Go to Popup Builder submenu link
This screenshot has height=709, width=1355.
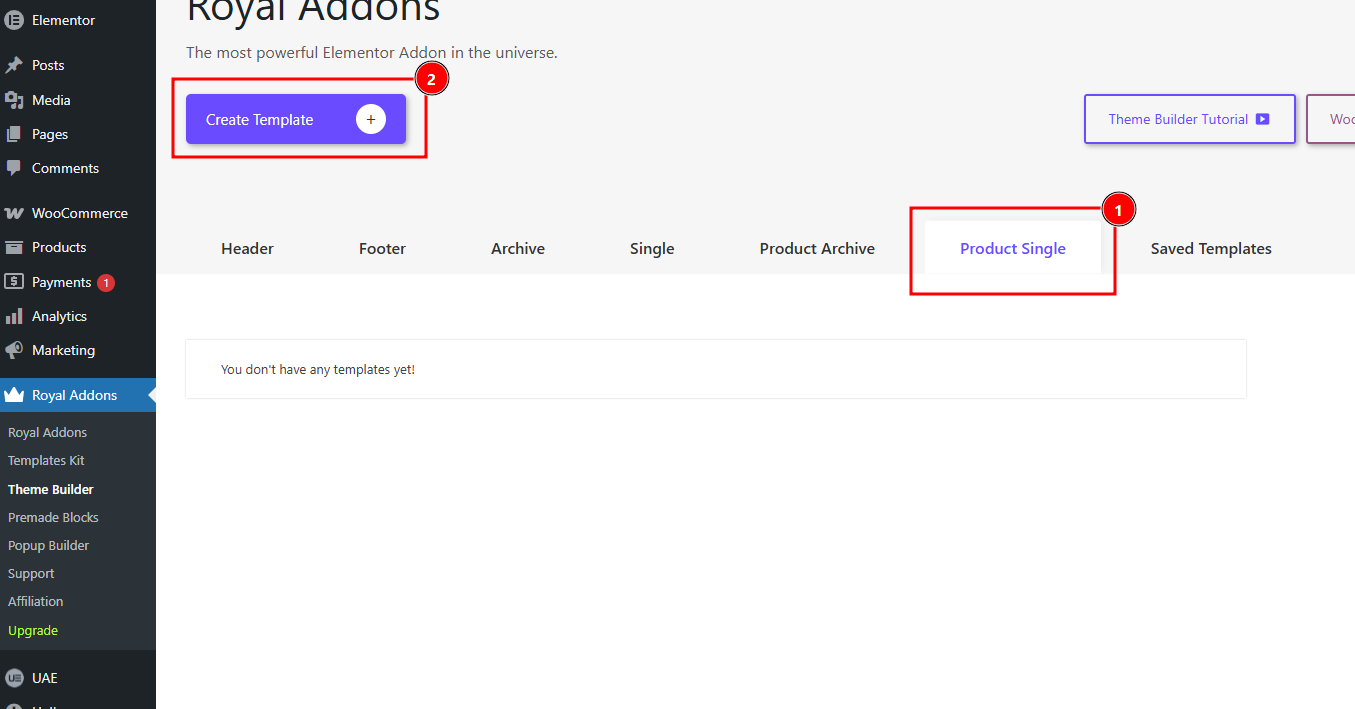(48, 545)
